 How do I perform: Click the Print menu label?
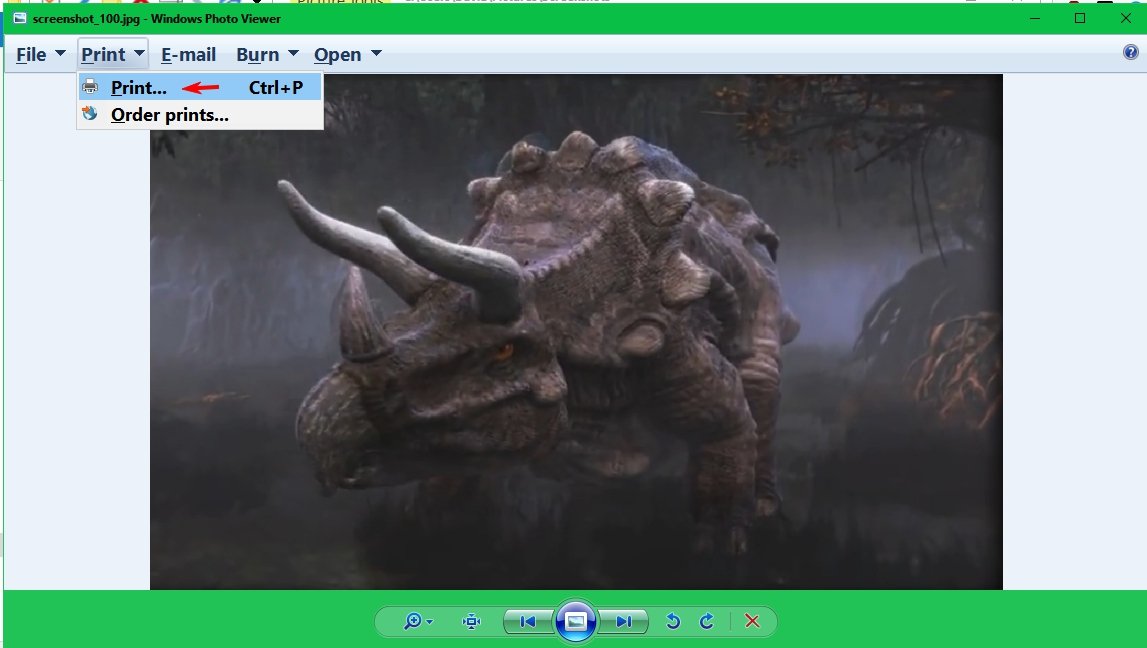click(103, 55)
